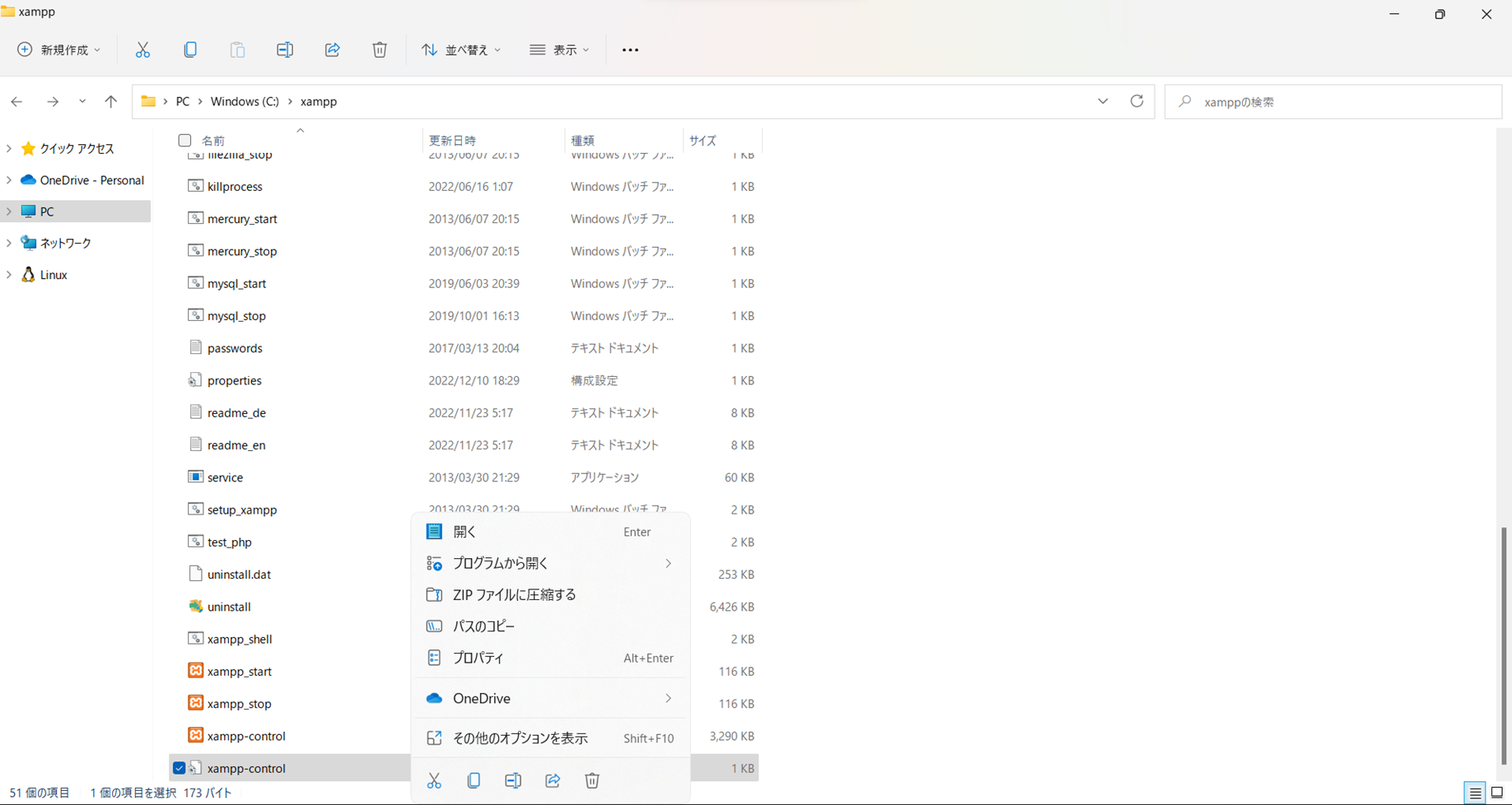Open the 表示 view dropdown

point(560,50)
